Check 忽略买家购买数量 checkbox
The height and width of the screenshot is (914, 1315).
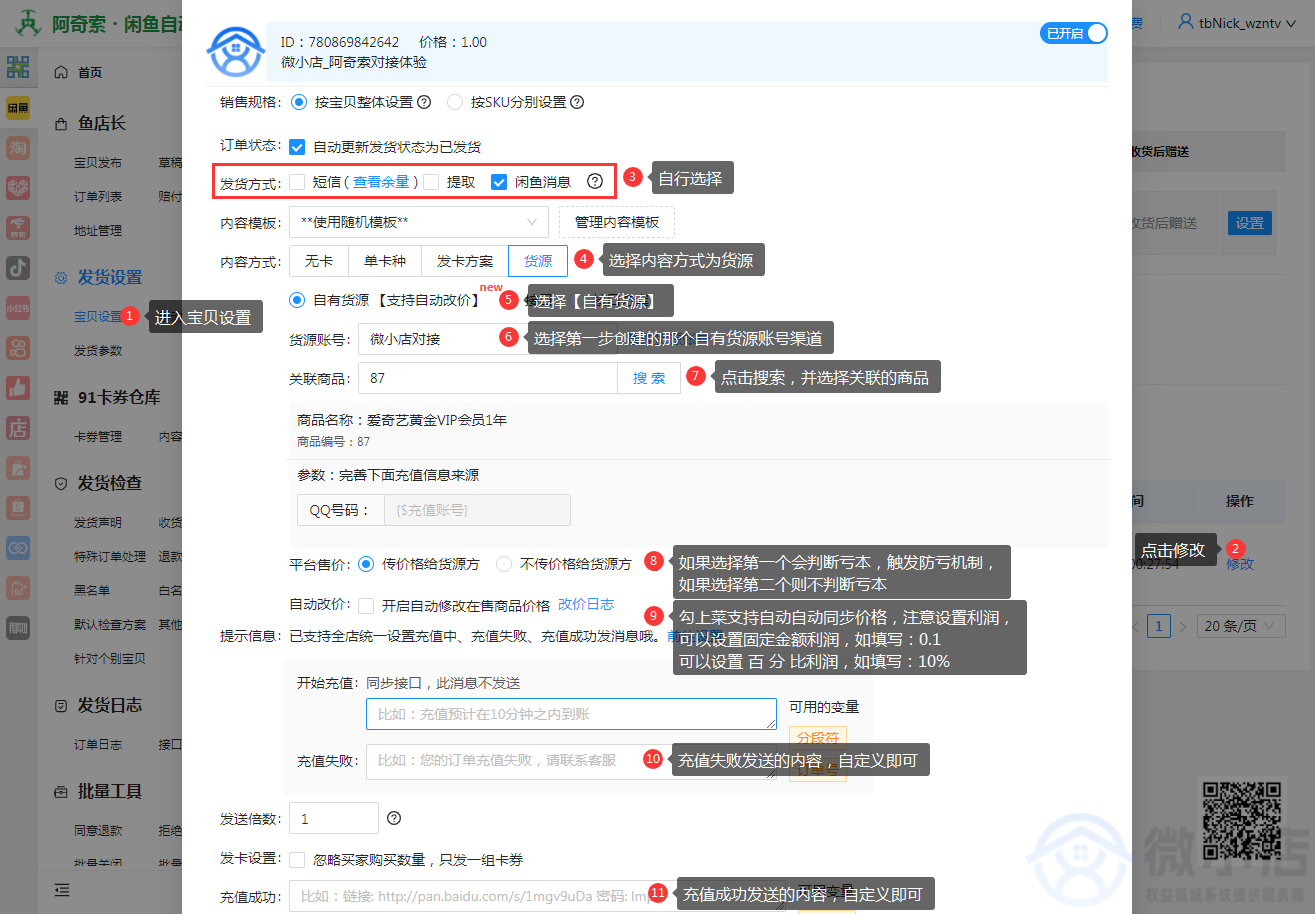(297, 860)
